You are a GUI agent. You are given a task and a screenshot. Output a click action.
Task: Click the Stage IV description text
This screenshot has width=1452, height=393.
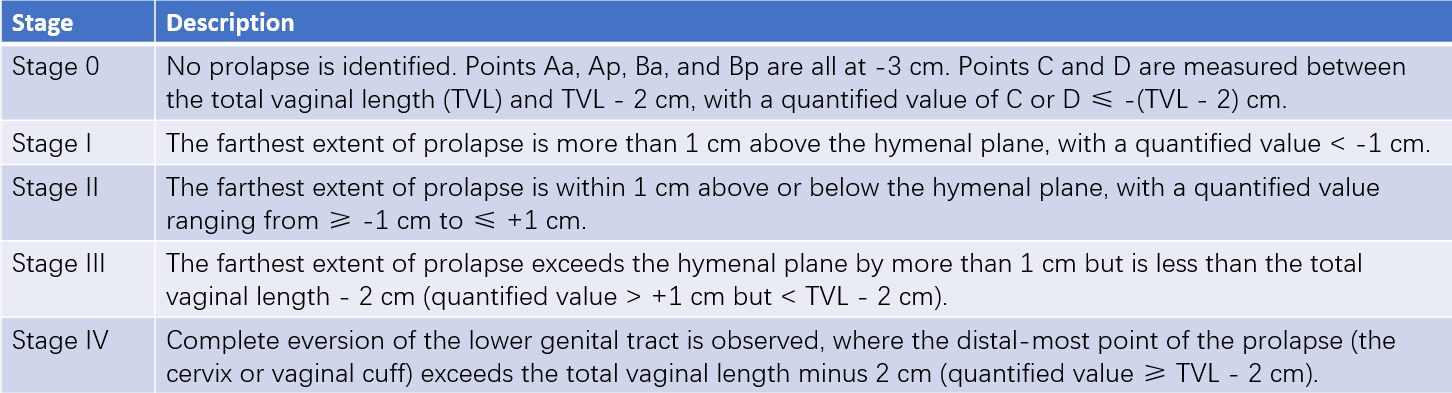point(781,355)
